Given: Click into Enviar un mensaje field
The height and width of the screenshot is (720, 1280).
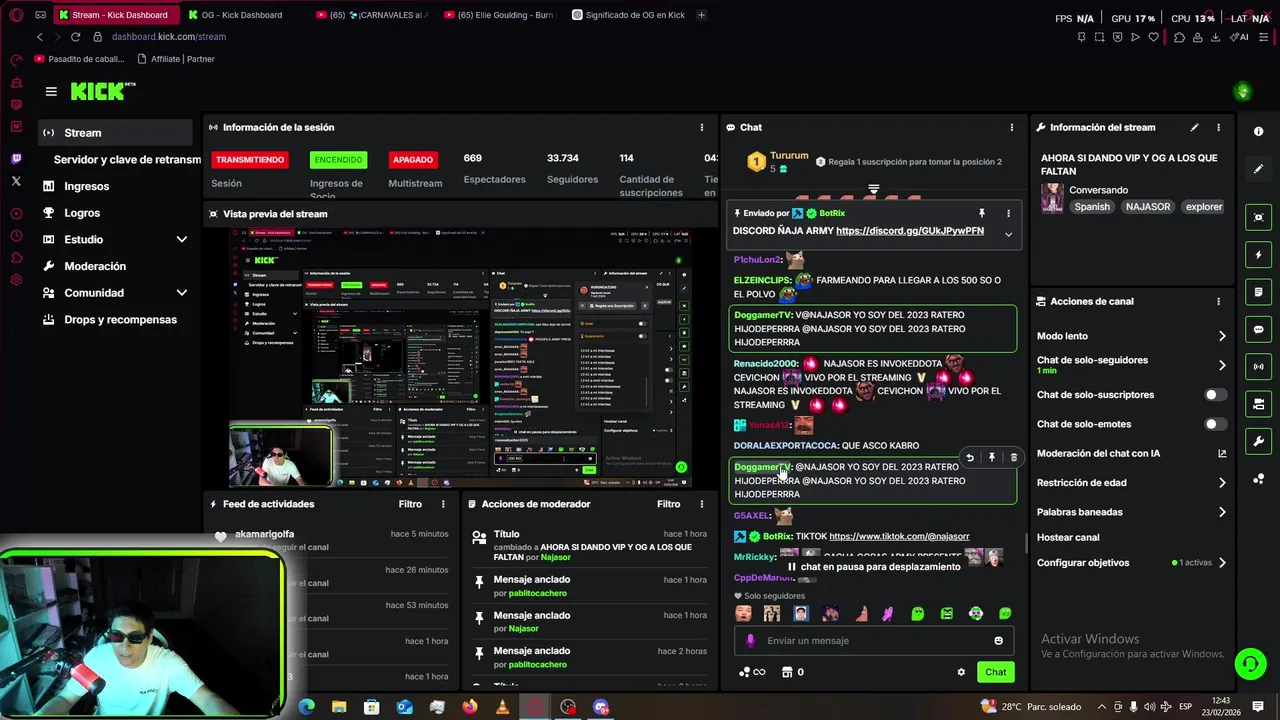Looking at the screenshot, I should tap(875, 641).
